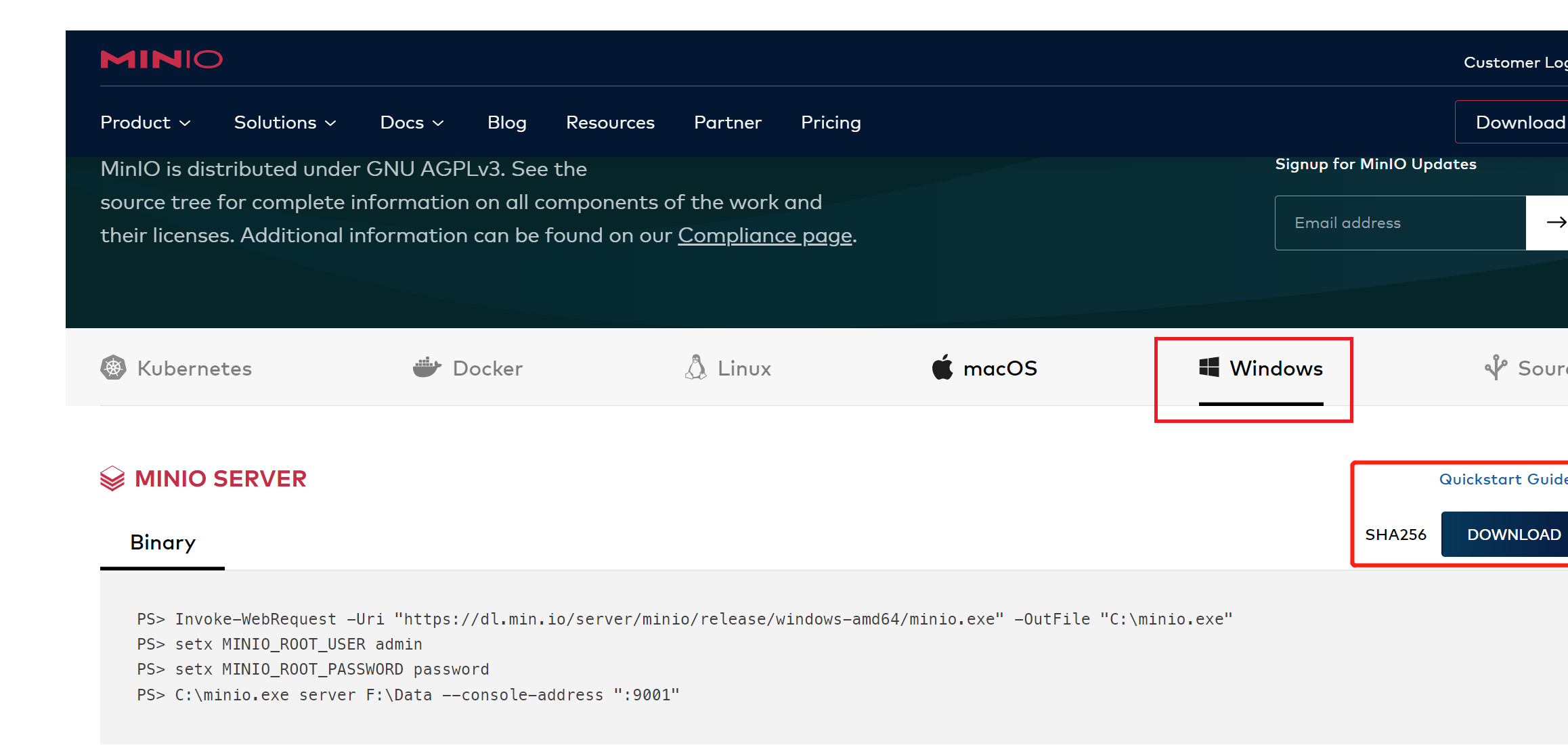Click the Source branch icon
Image resolution: width=1568 pixels, height=745 pixels.
pos(1496,367)
